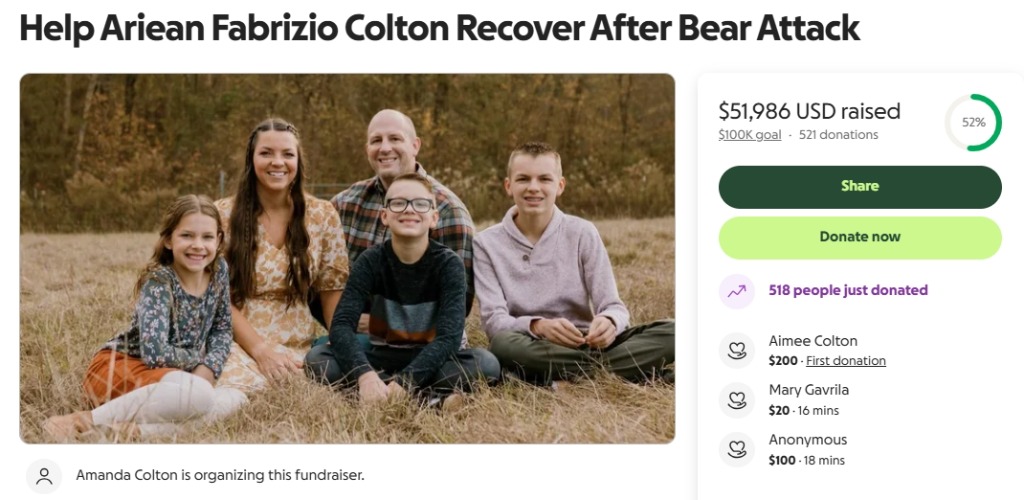1024x500 pixels.
Task: Click Aimee Colton's donation heart icon
Action: [x=737, y=351]
